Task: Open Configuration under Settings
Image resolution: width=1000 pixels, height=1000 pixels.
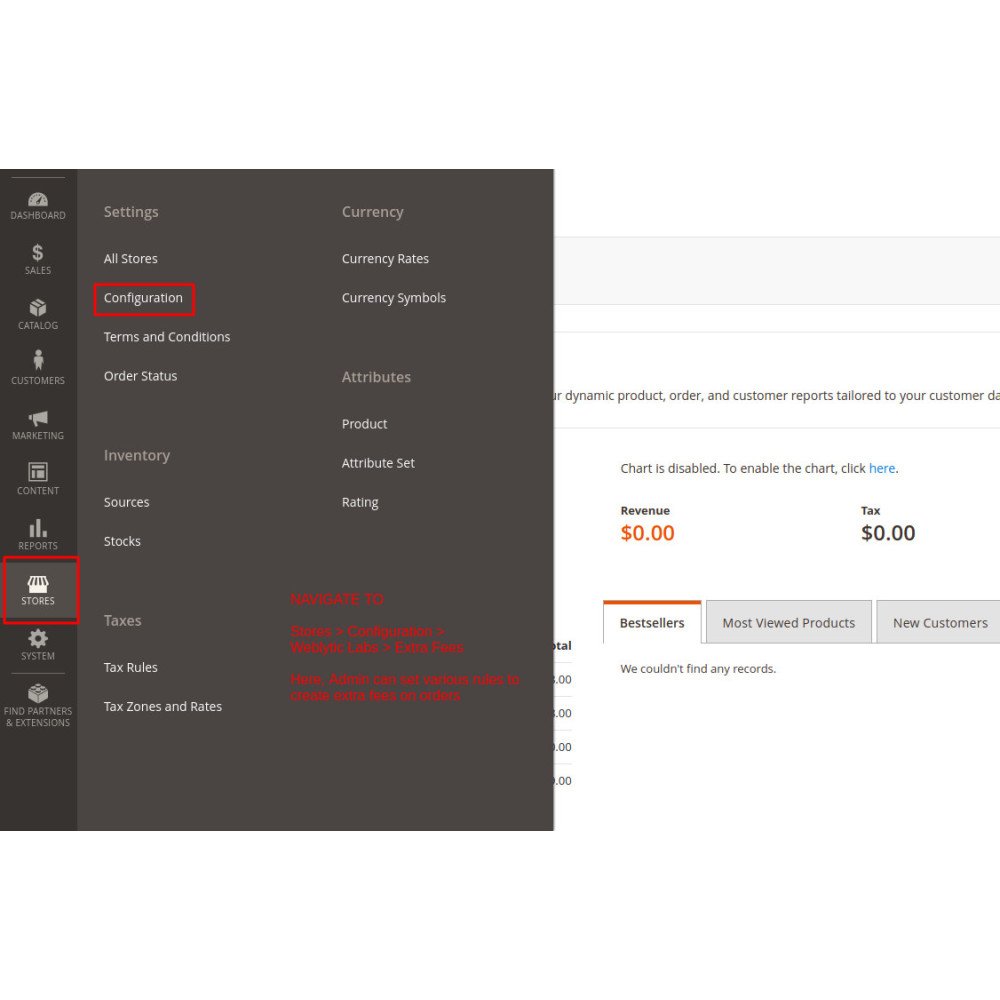Action: tap(143, 298)
